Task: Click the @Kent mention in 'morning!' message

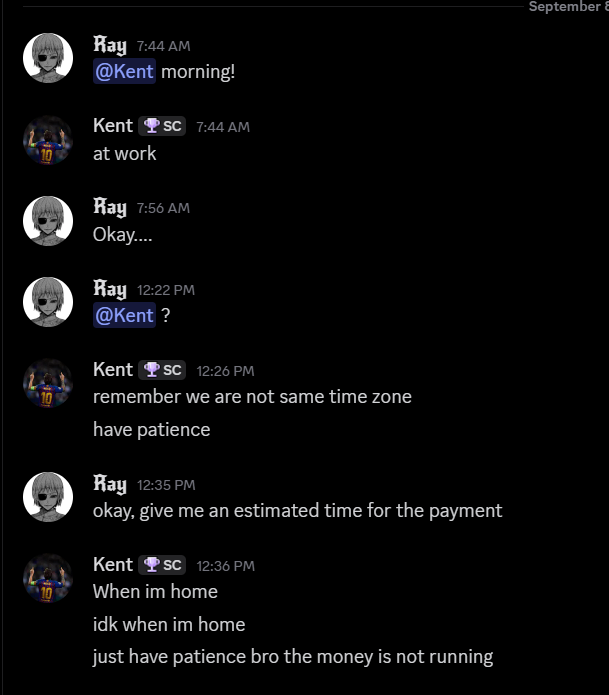Action: coord(124,71)
